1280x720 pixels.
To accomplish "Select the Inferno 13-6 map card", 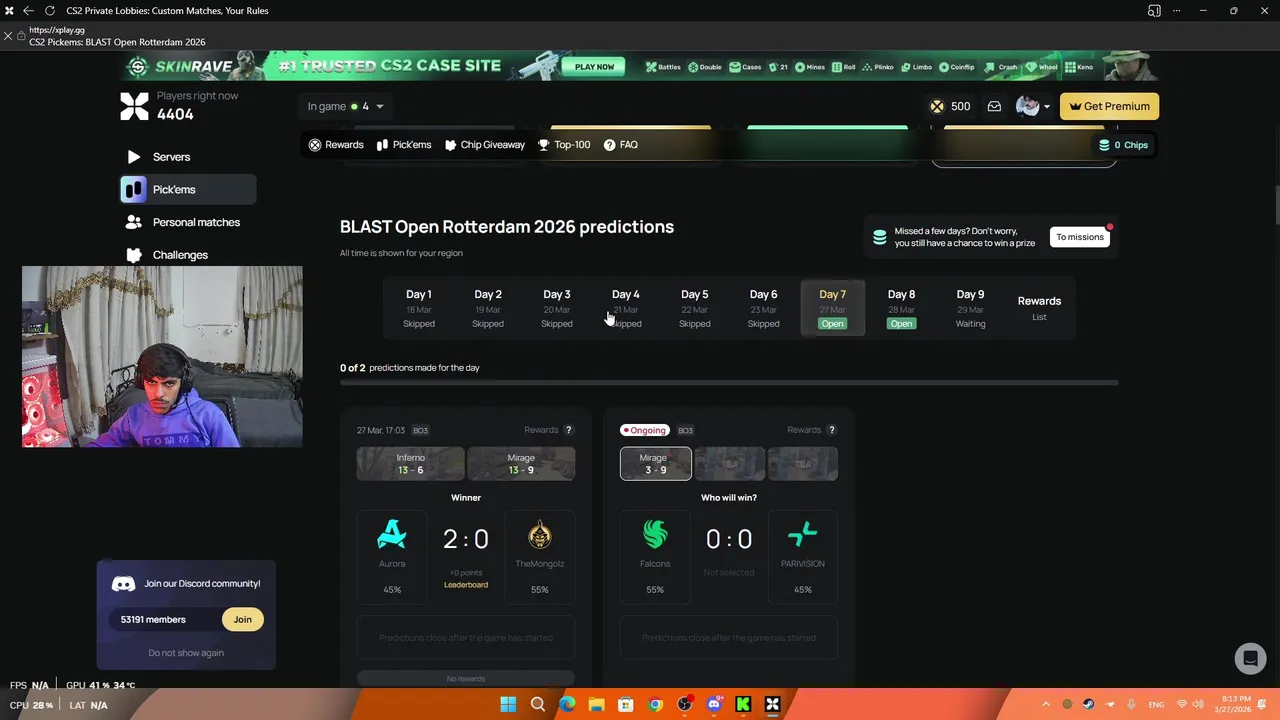I will 411,464.
